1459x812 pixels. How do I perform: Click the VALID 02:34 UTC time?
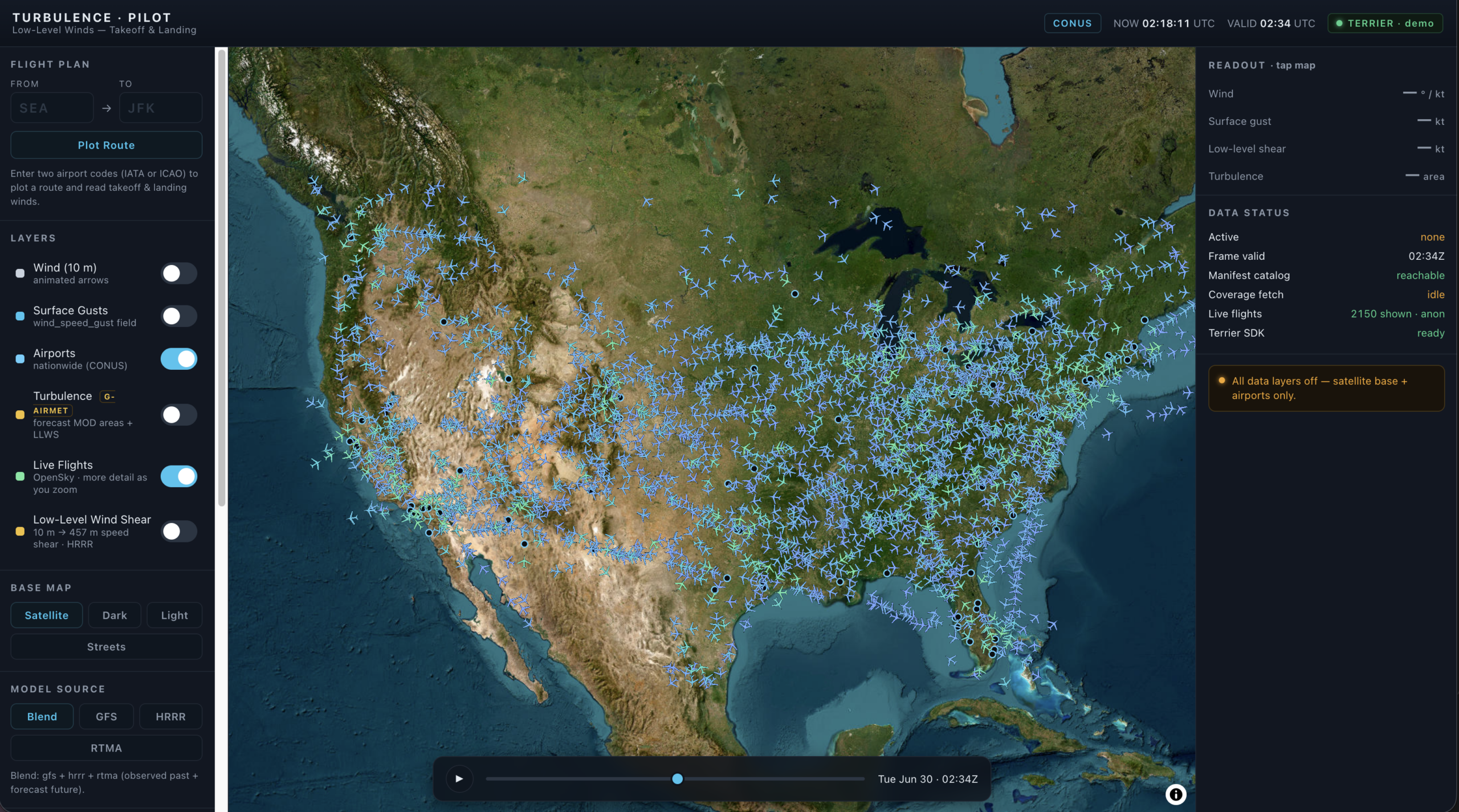click(x=1271, y=23)
